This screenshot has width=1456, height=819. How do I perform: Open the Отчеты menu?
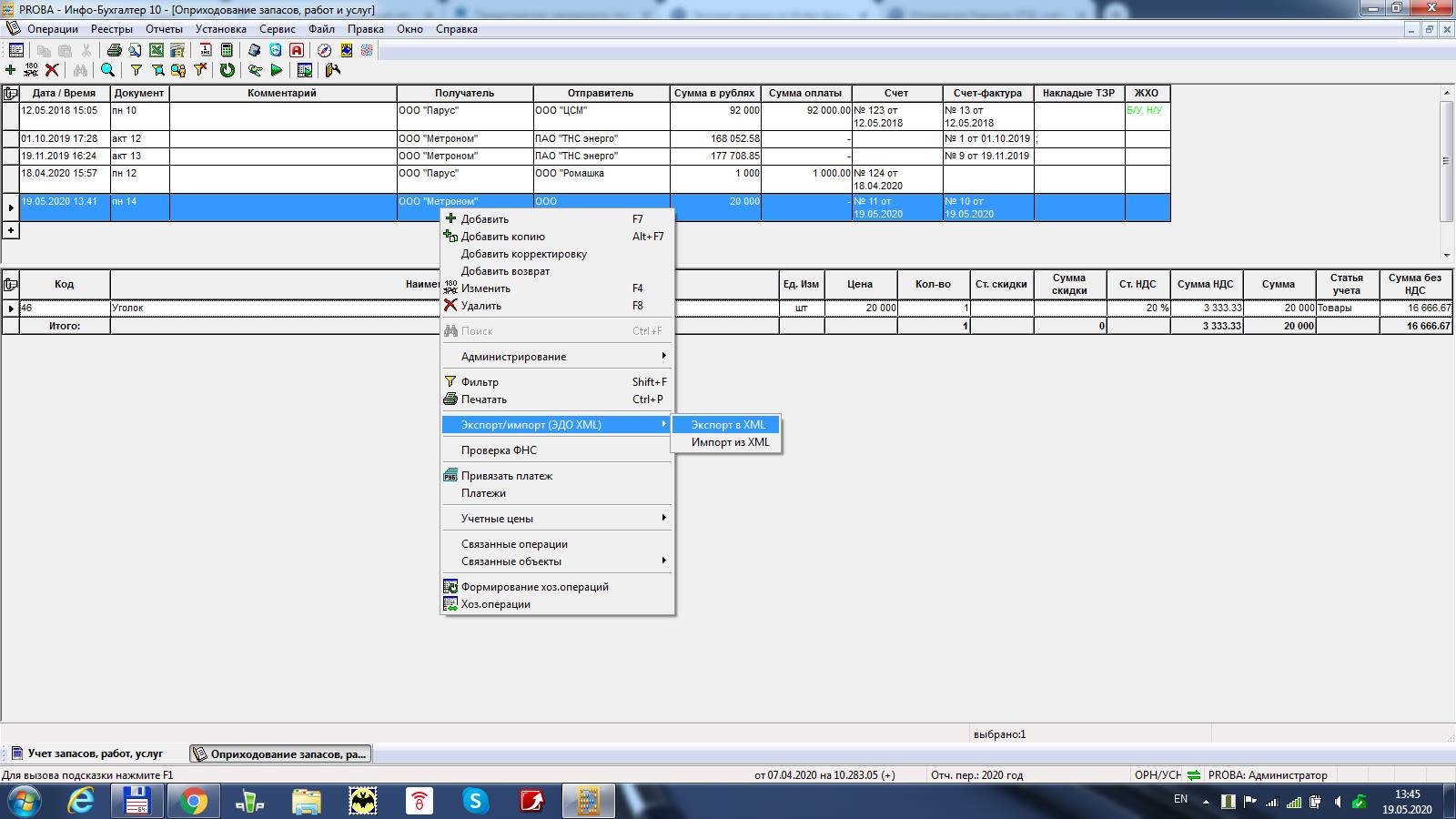pyautogui.click(x=164, y=29)
